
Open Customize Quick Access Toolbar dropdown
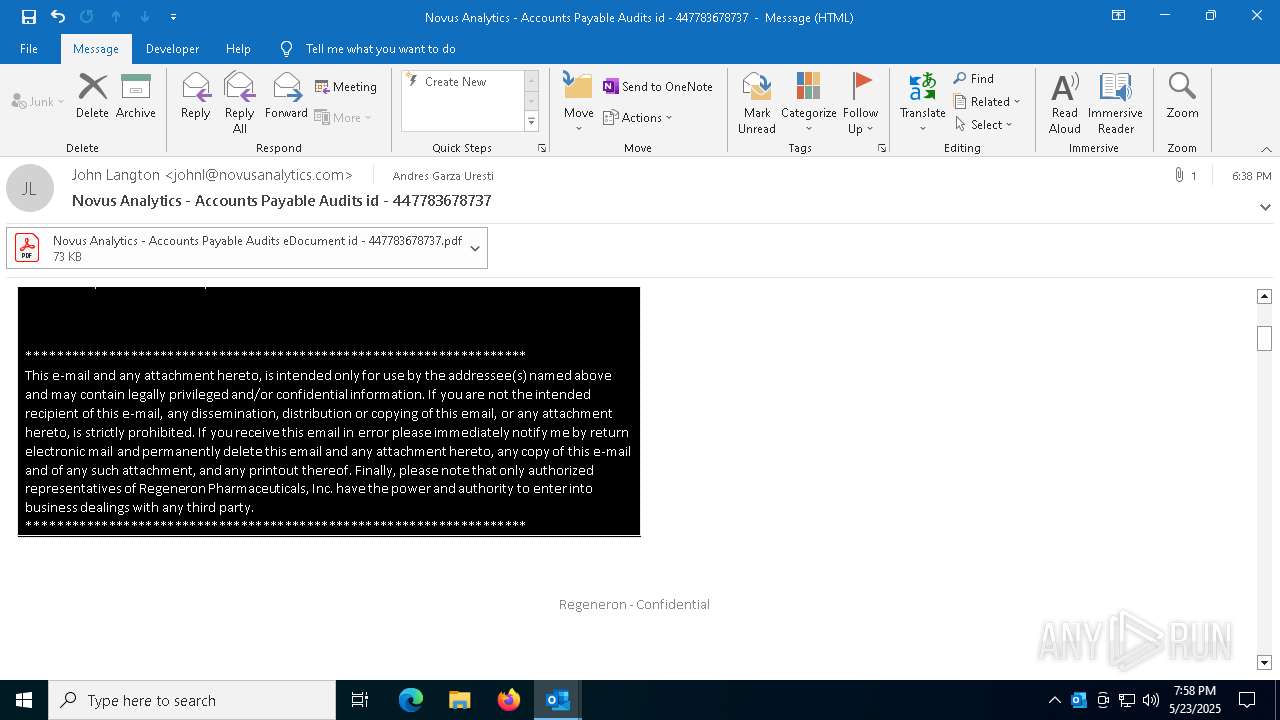(x=173, y=17)
